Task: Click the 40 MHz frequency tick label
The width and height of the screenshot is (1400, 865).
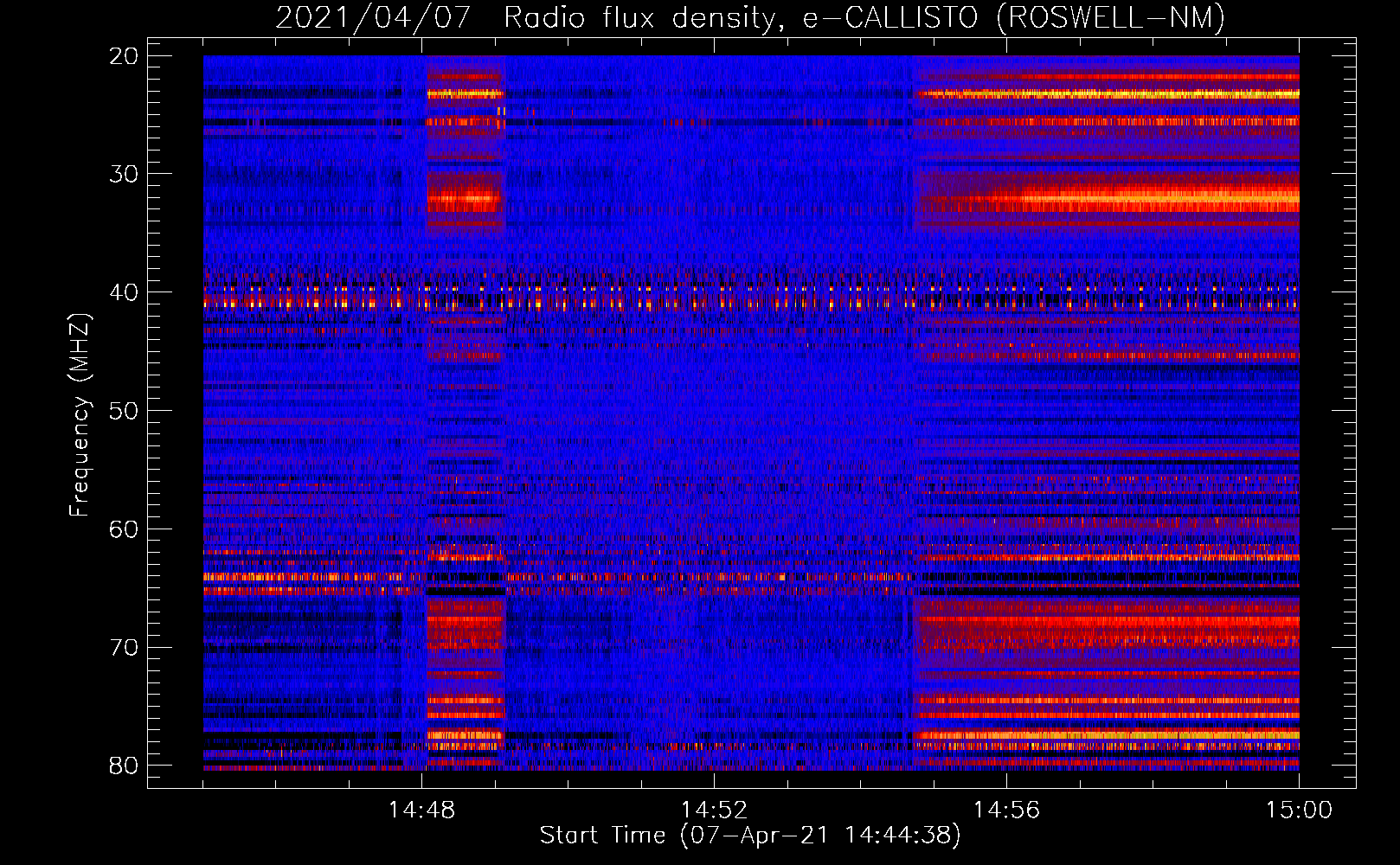Action: (125, 292)
